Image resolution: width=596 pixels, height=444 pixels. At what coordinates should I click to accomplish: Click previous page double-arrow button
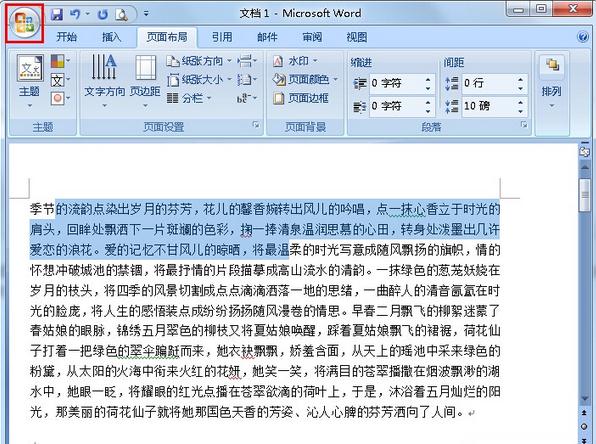[584, 412]
